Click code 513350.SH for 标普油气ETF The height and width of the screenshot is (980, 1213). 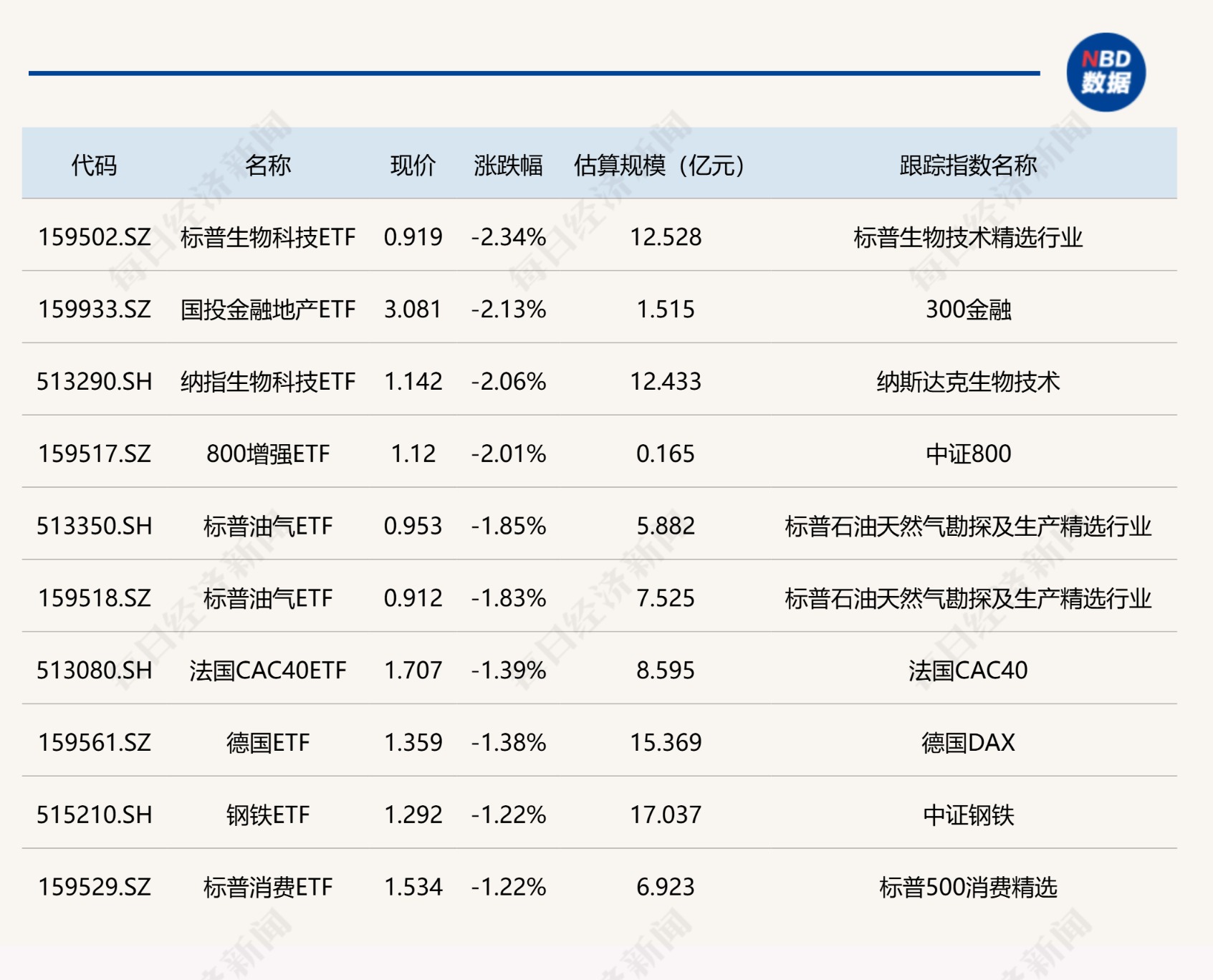click(x=95, y=527)
